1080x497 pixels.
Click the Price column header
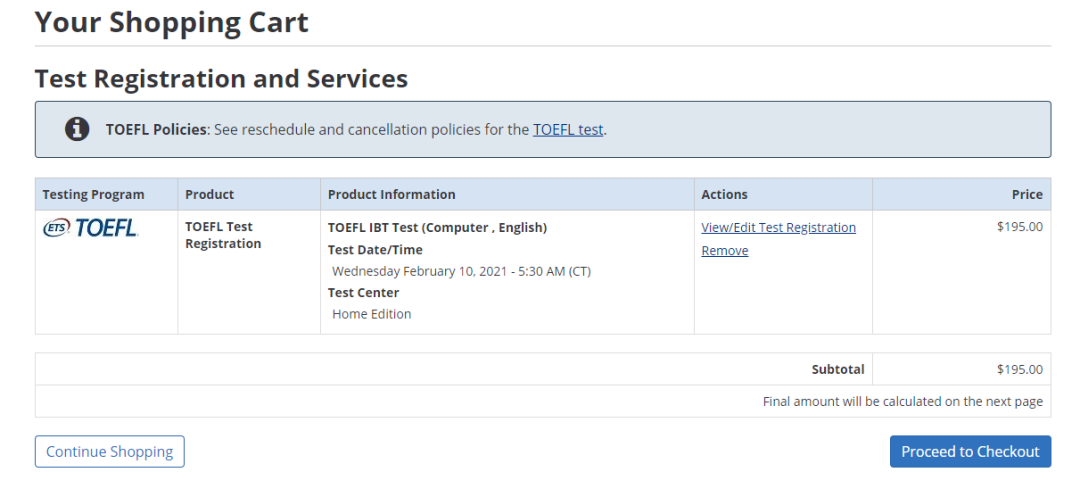[1026, 194]
